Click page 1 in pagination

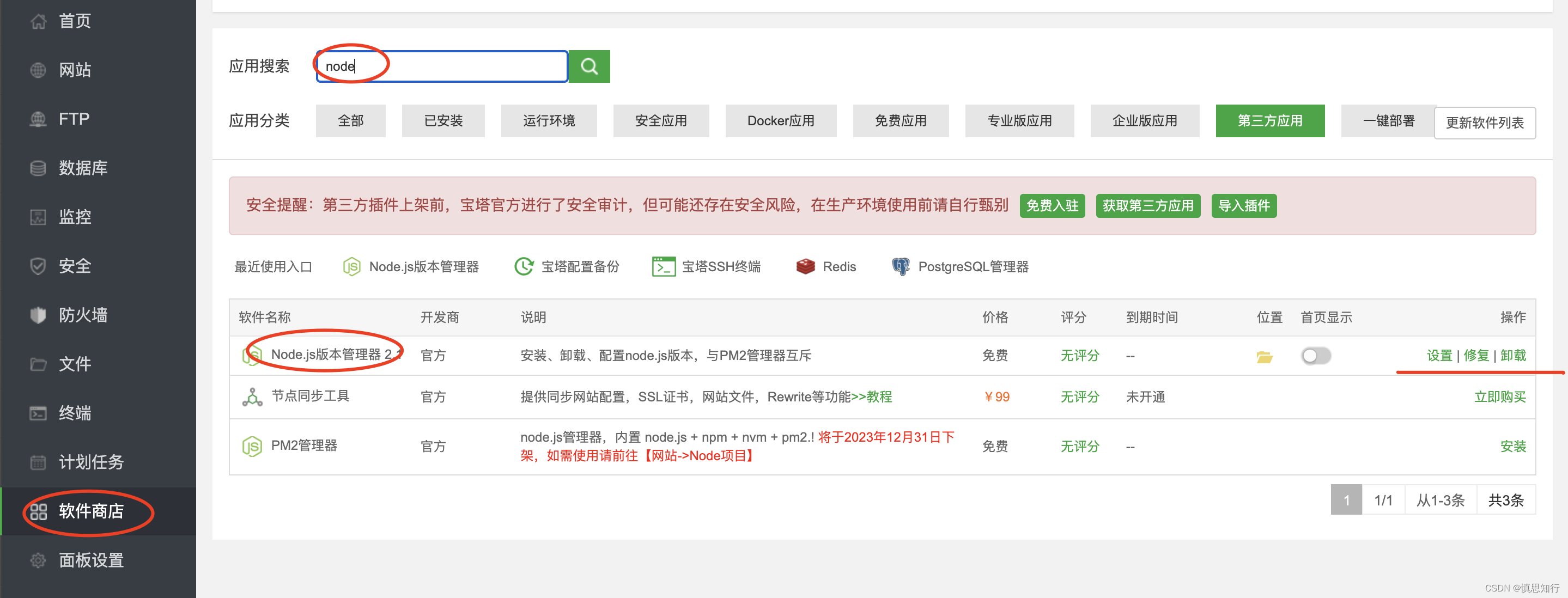(x=1346, y=500)
